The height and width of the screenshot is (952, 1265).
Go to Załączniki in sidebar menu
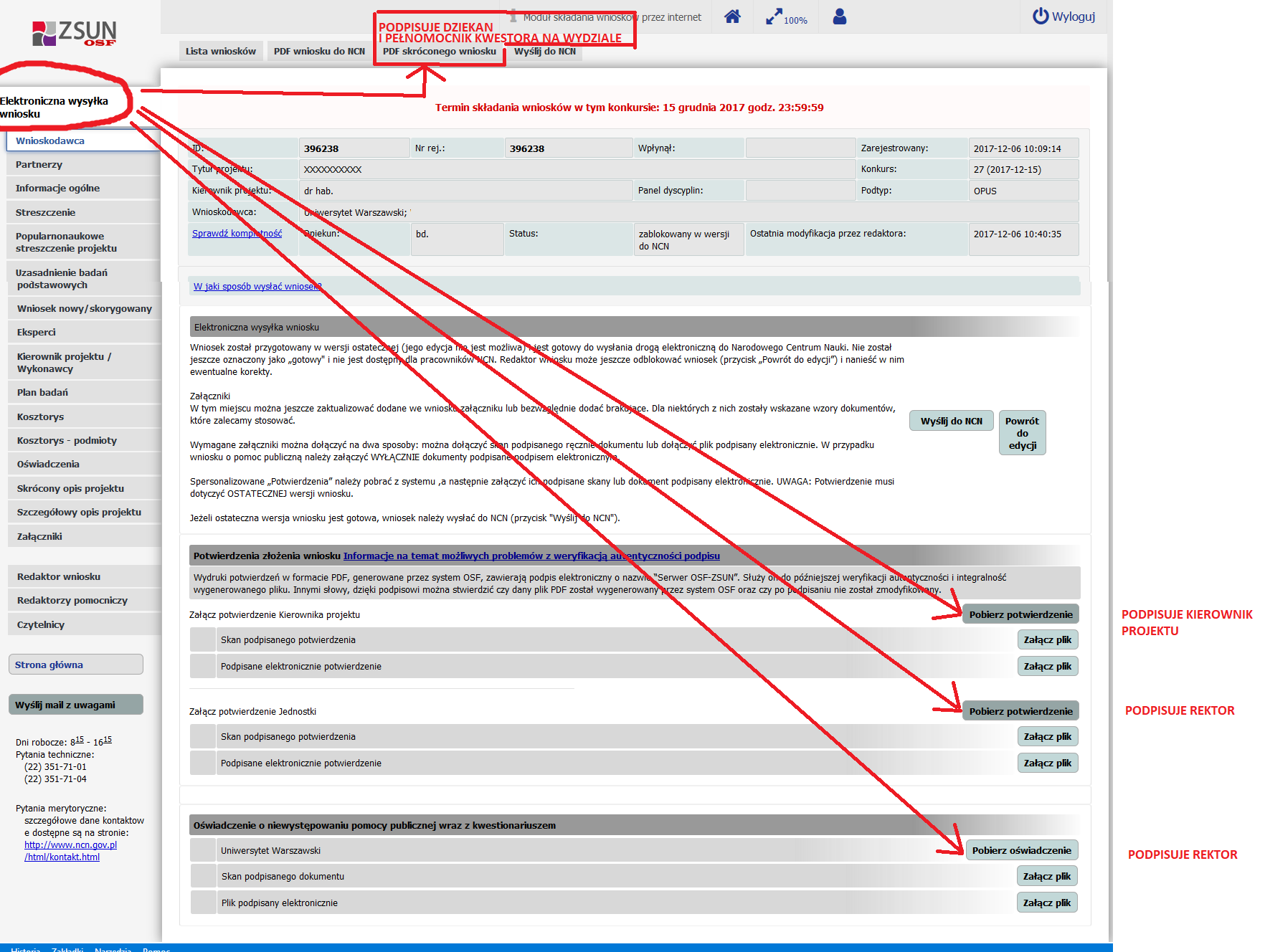point(39,536)
